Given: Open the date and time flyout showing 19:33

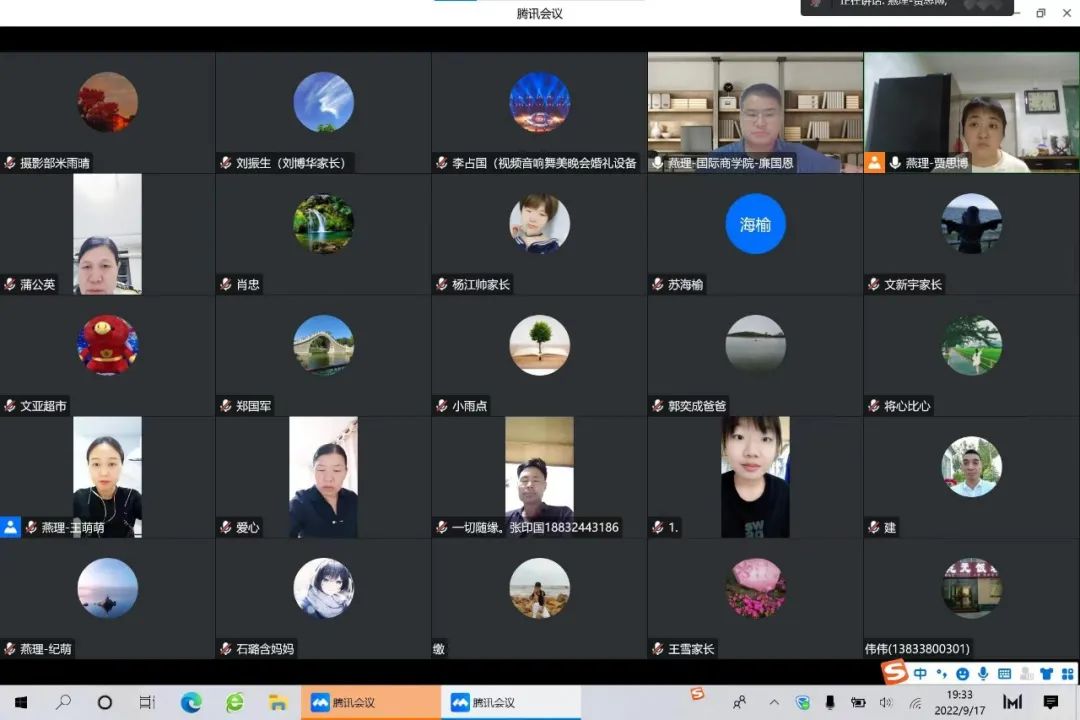Looking at the screenshot, I should (x=959, y=702).
